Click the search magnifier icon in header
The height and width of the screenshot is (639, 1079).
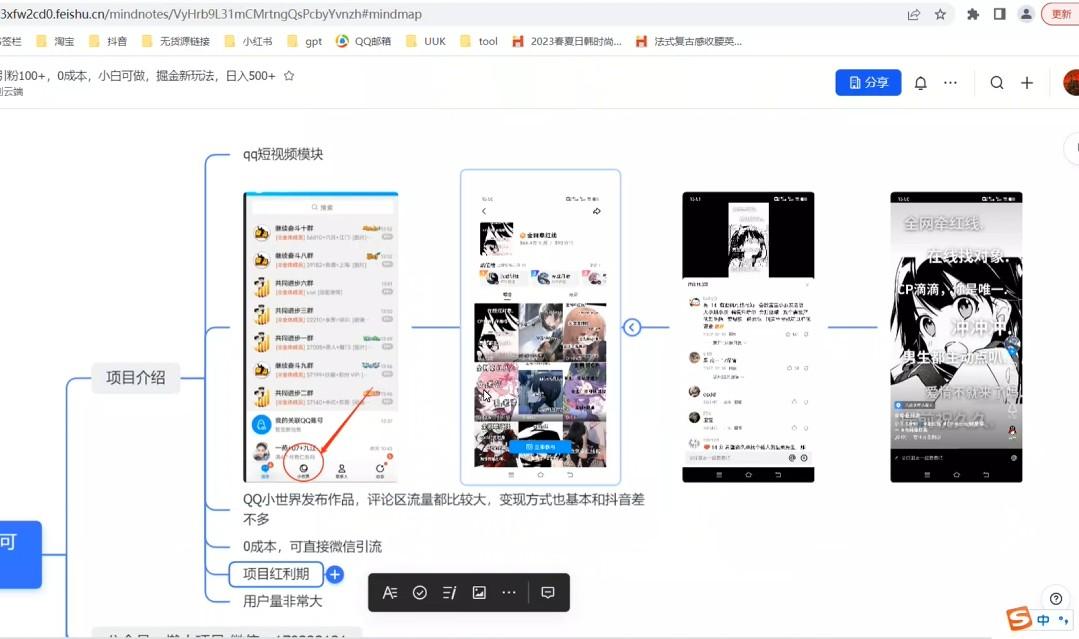(997, 83)
